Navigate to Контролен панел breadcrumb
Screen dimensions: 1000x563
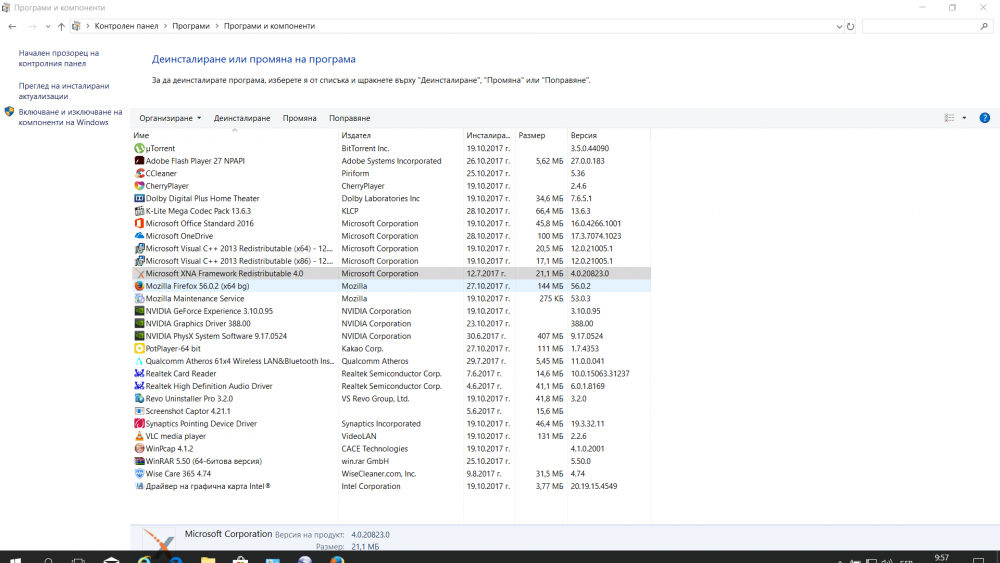pos(126,26)
